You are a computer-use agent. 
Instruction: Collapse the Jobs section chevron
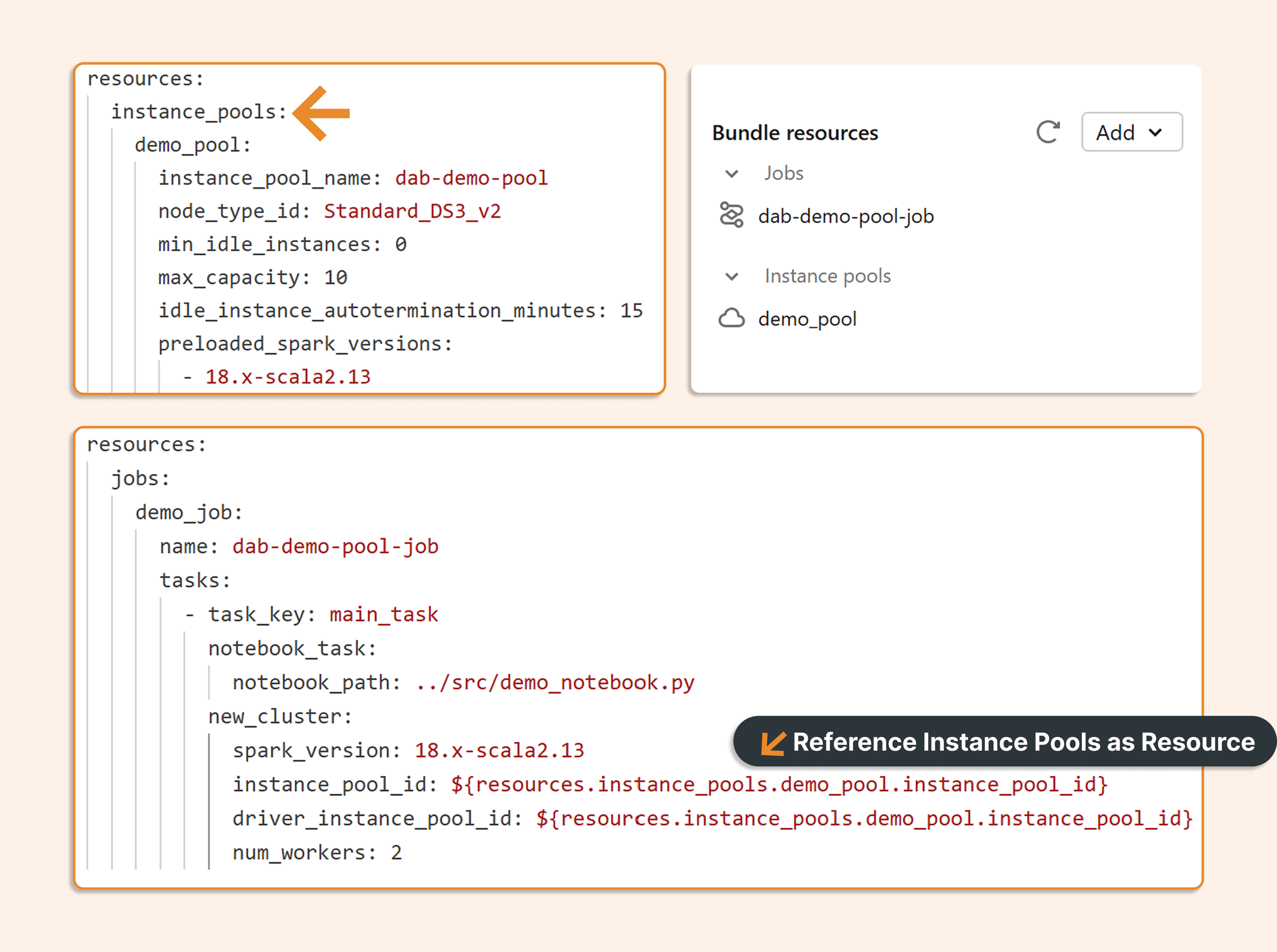coord(732,174)
